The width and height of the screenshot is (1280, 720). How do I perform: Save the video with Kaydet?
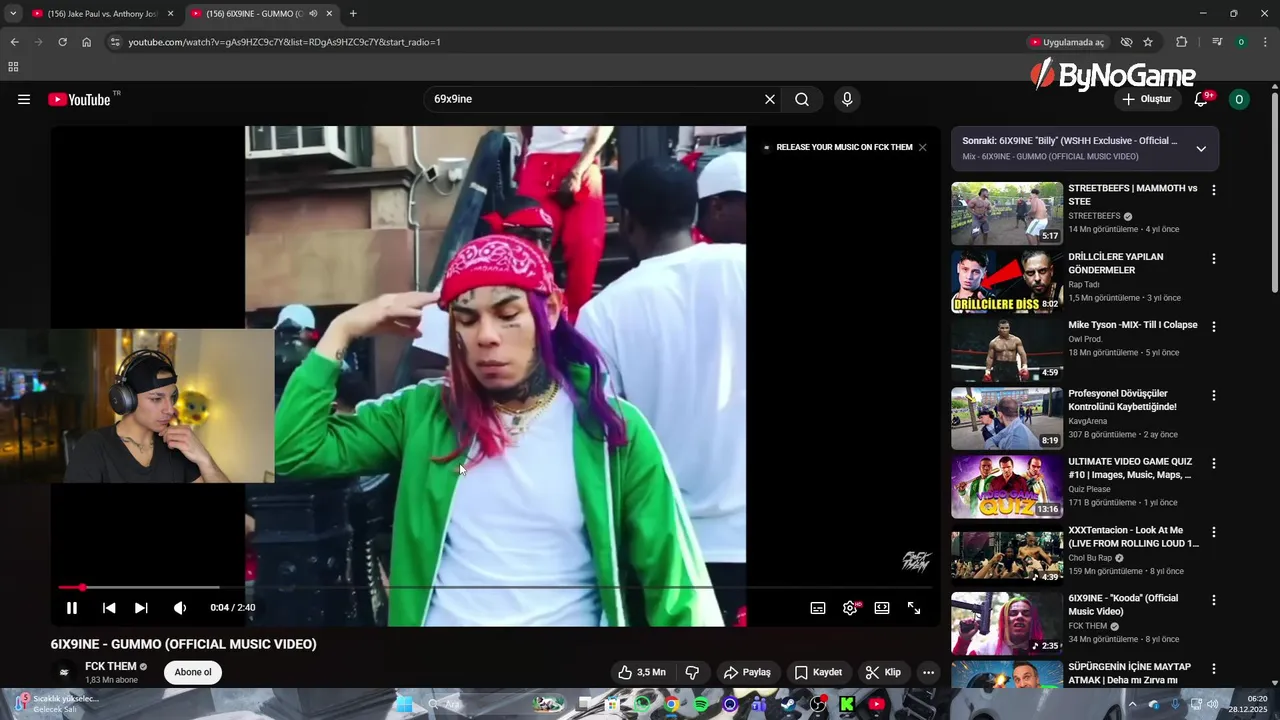(818, 672)
